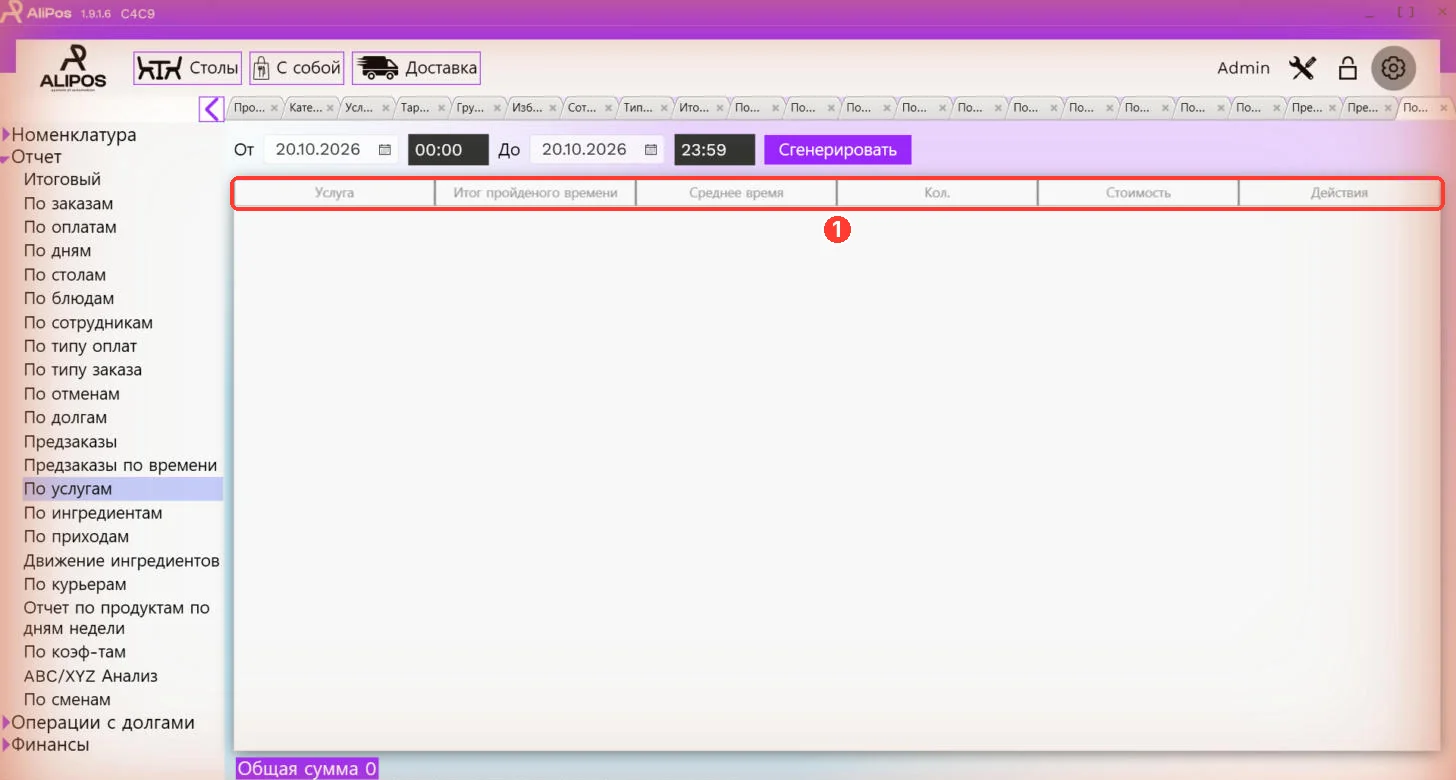The width and height of the screenshot is (1456, 780).
Task: Open the settings gear icon
Action: click(1393, 68)
